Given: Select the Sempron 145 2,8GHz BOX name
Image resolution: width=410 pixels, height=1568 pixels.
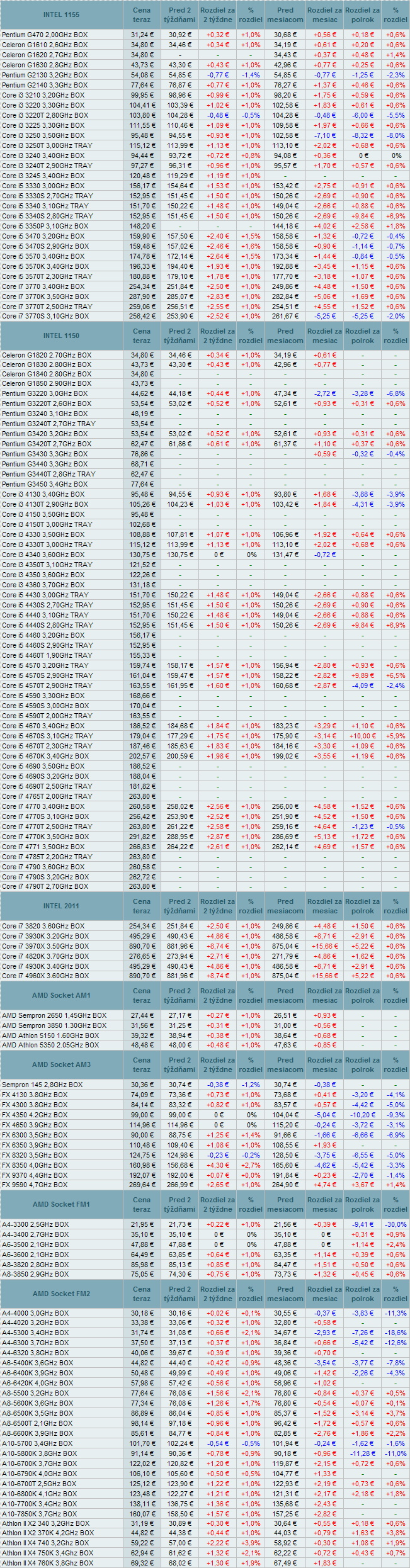Looking at the screenshot, I should pos(42,1085).
